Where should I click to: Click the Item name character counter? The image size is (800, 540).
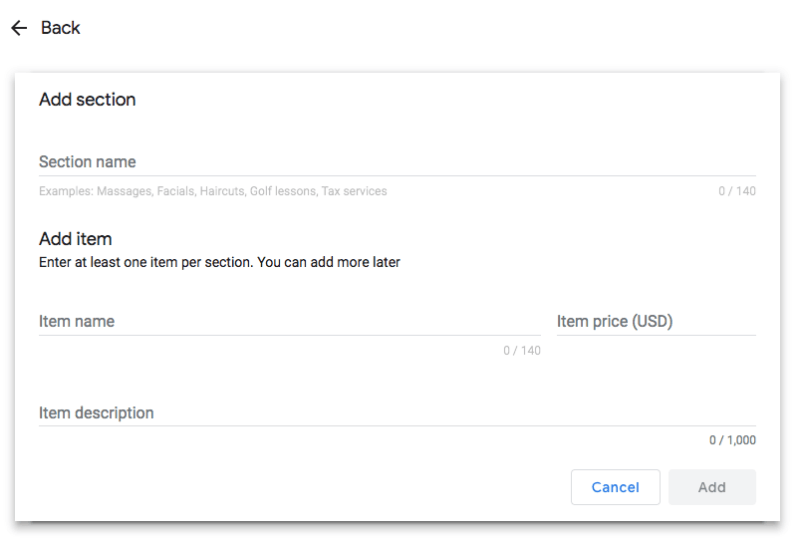pyautogui.click(x=522, y=351)
